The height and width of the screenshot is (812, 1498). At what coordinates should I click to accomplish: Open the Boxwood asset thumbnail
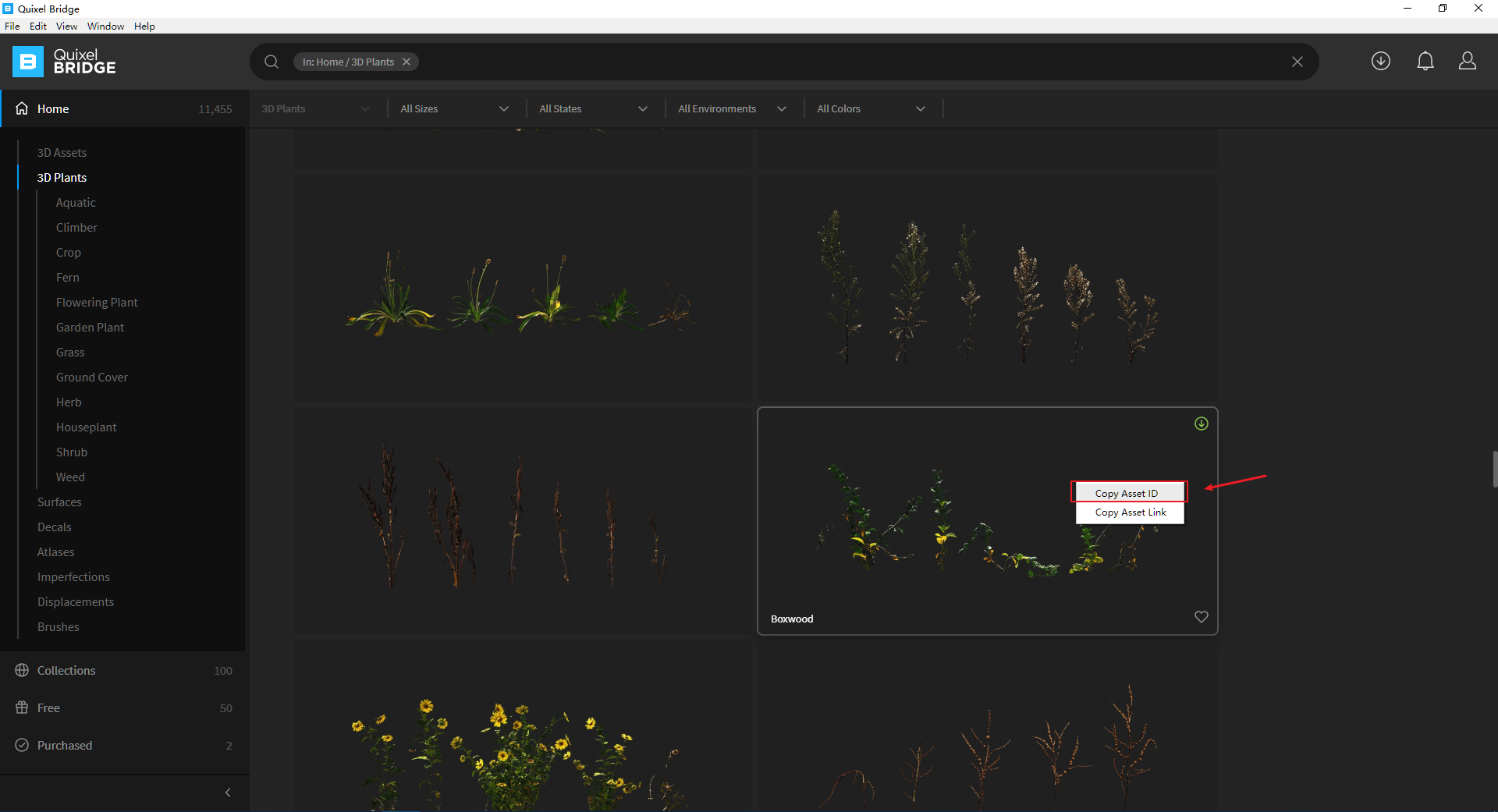tap(988, 520)
